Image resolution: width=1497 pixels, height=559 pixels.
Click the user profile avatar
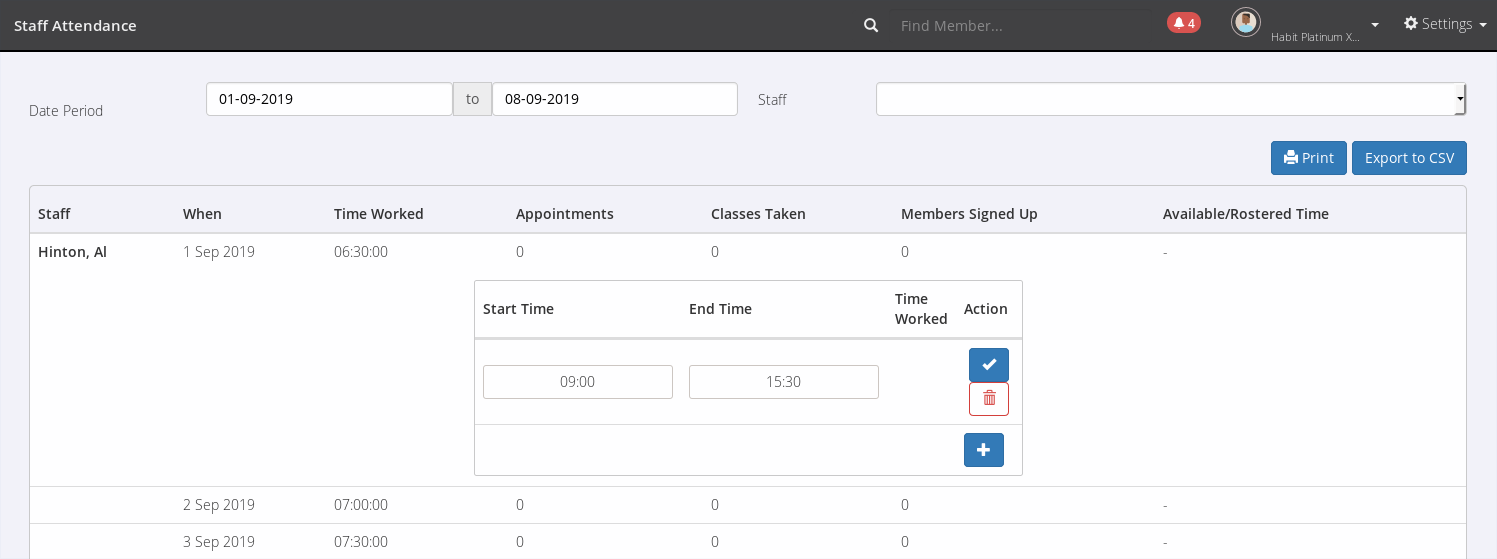coord(1245,22)
